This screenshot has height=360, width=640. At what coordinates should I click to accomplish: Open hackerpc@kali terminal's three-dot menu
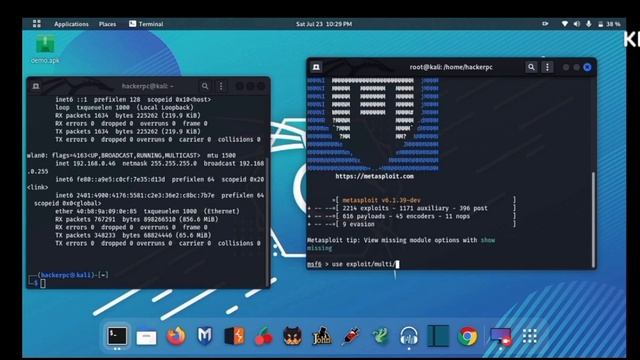[221, 86]
